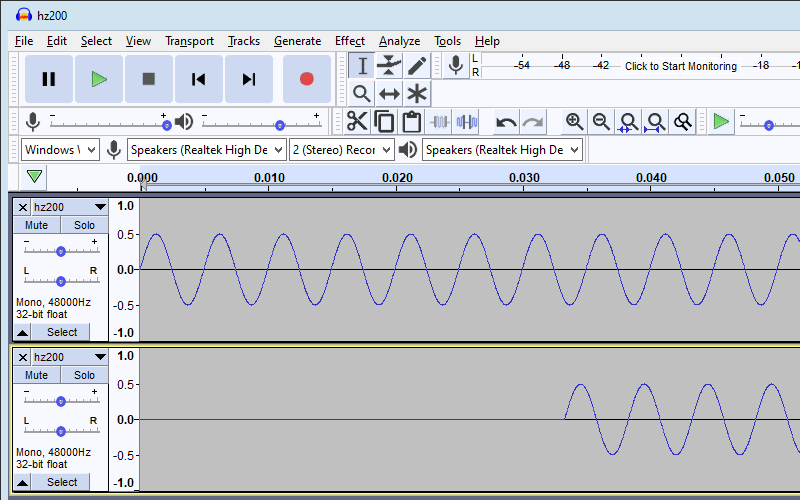Click the Undo arrow icon
Viewport: 800px width, 500px height.
point(506,122)
